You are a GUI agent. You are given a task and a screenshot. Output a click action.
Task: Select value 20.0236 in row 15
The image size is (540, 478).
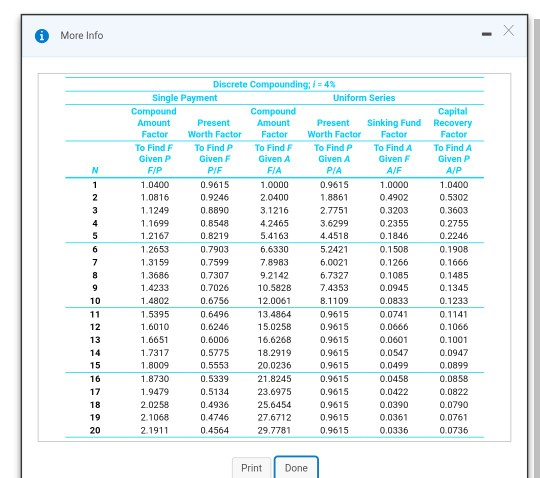tap(274, 365)
